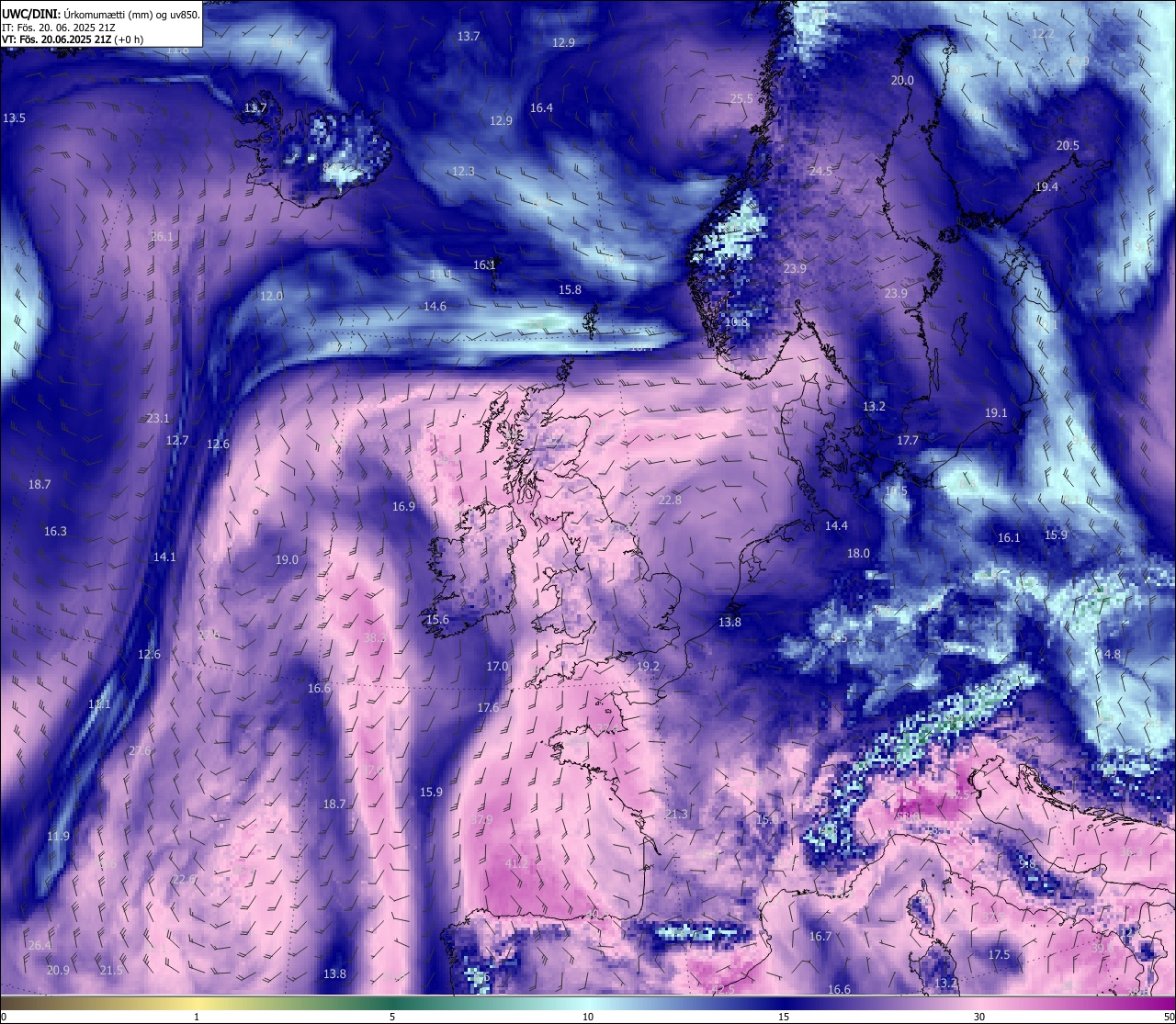The height and width of the screenshot is (1024, 1176).
Task: Click the 20.0 value over Sweden
Action: click(x=902, y=80)
